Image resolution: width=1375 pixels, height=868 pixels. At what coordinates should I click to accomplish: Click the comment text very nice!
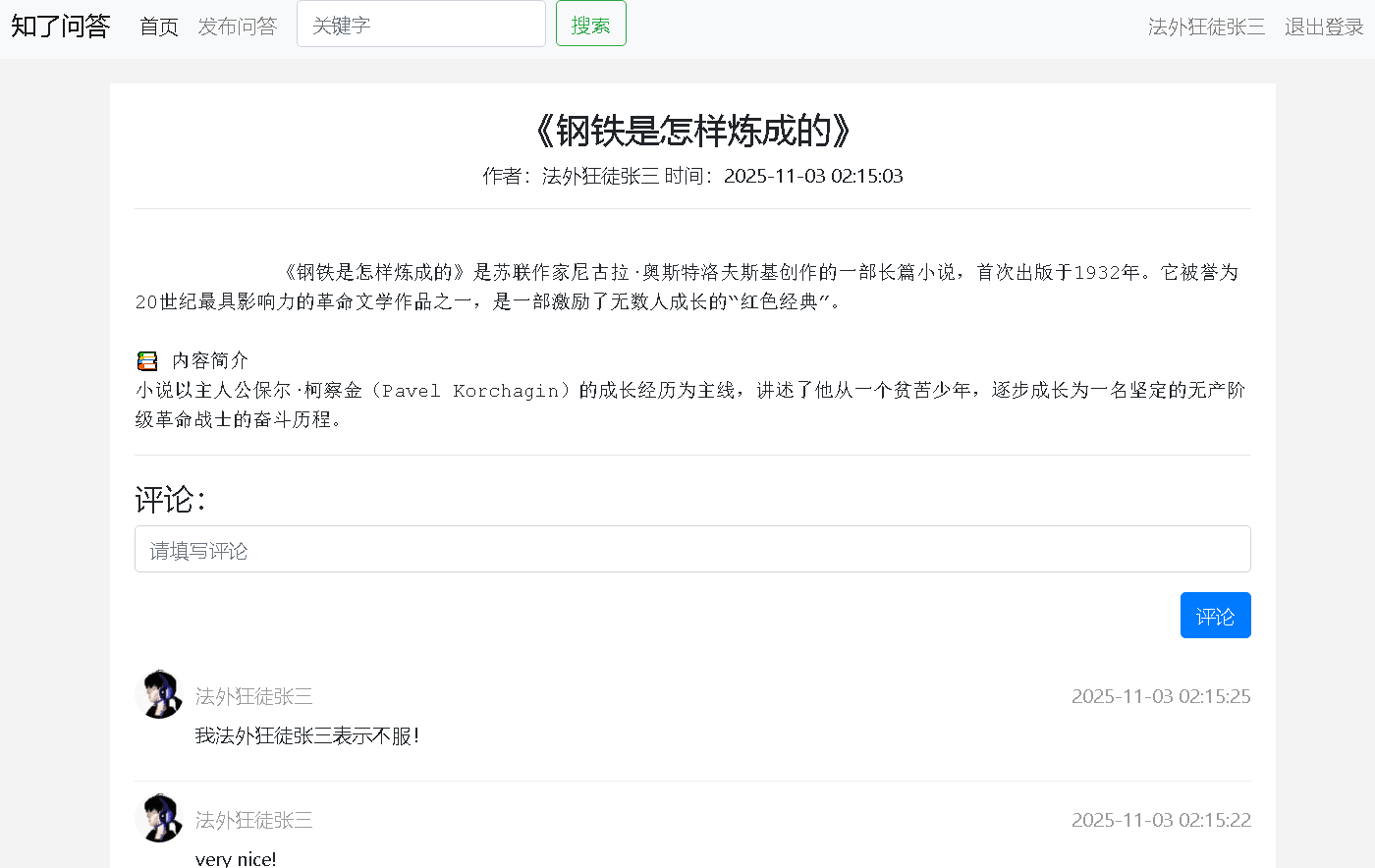(236, 856)
